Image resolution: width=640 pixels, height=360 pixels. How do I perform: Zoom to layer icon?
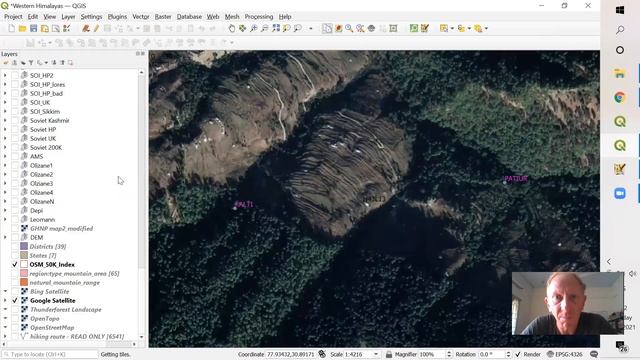coord(298,29)
